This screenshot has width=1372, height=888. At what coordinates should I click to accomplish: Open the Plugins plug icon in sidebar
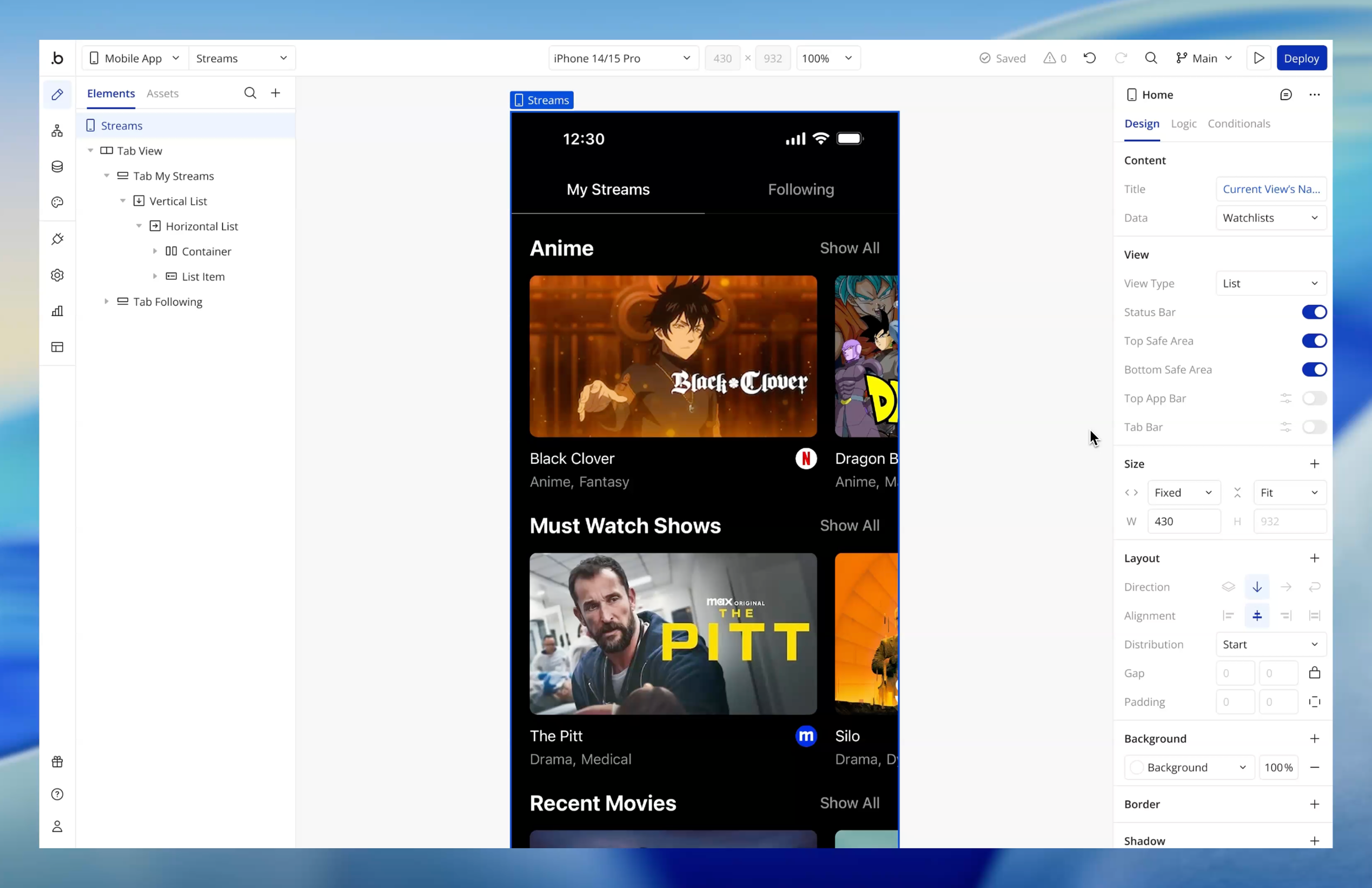tap(57, 239)
